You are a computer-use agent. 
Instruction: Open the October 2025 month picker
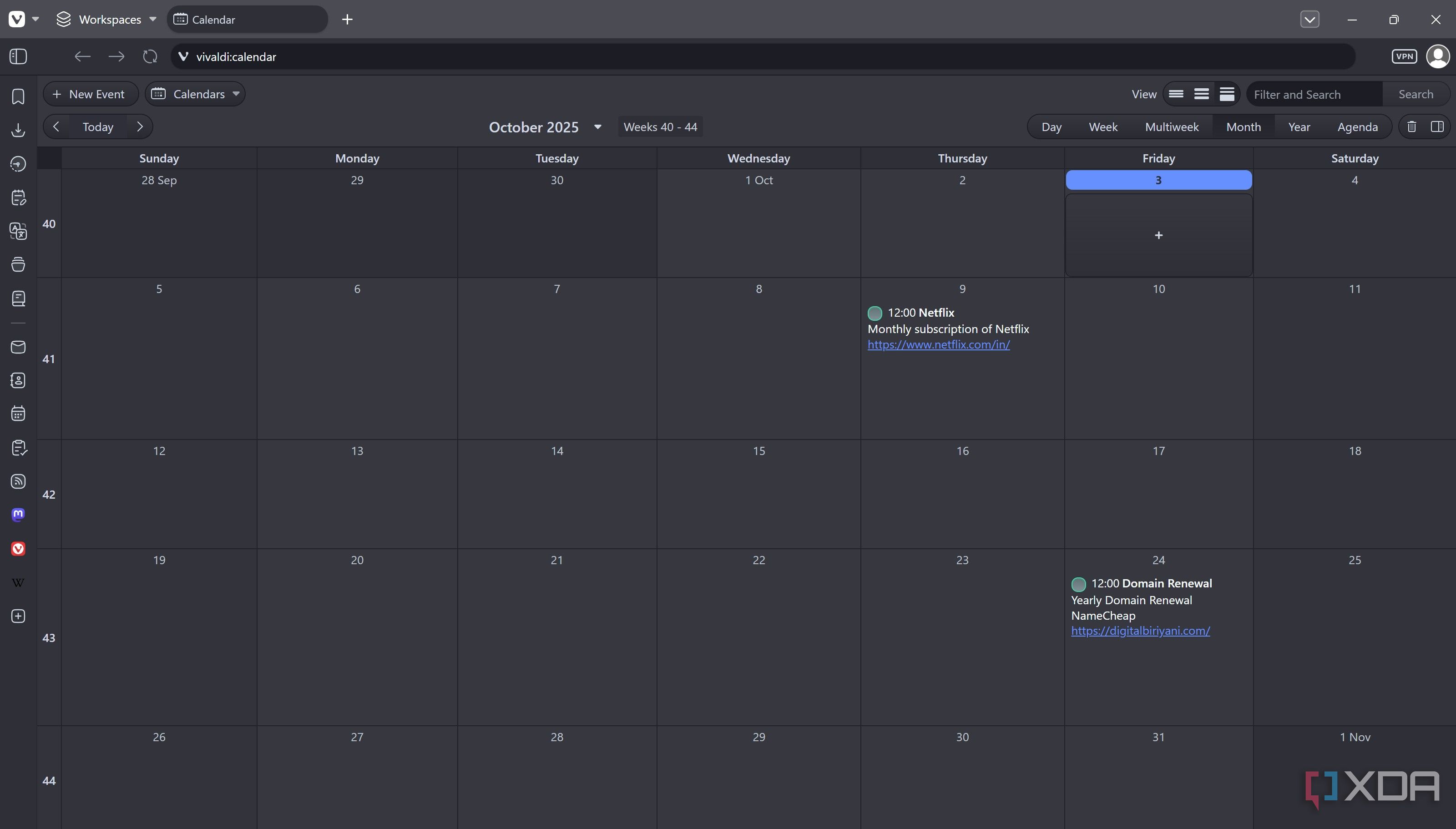(x=545, y=127)
